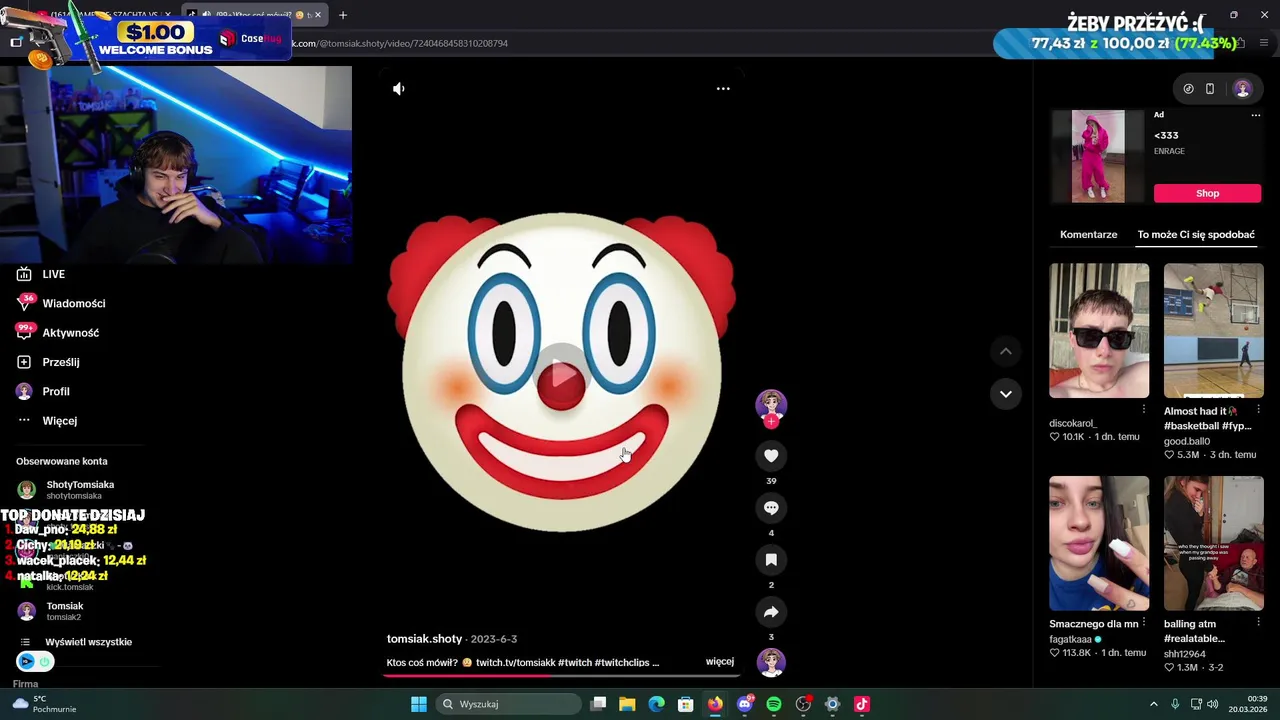Click the #twitchclips hashtag in description

621,662
